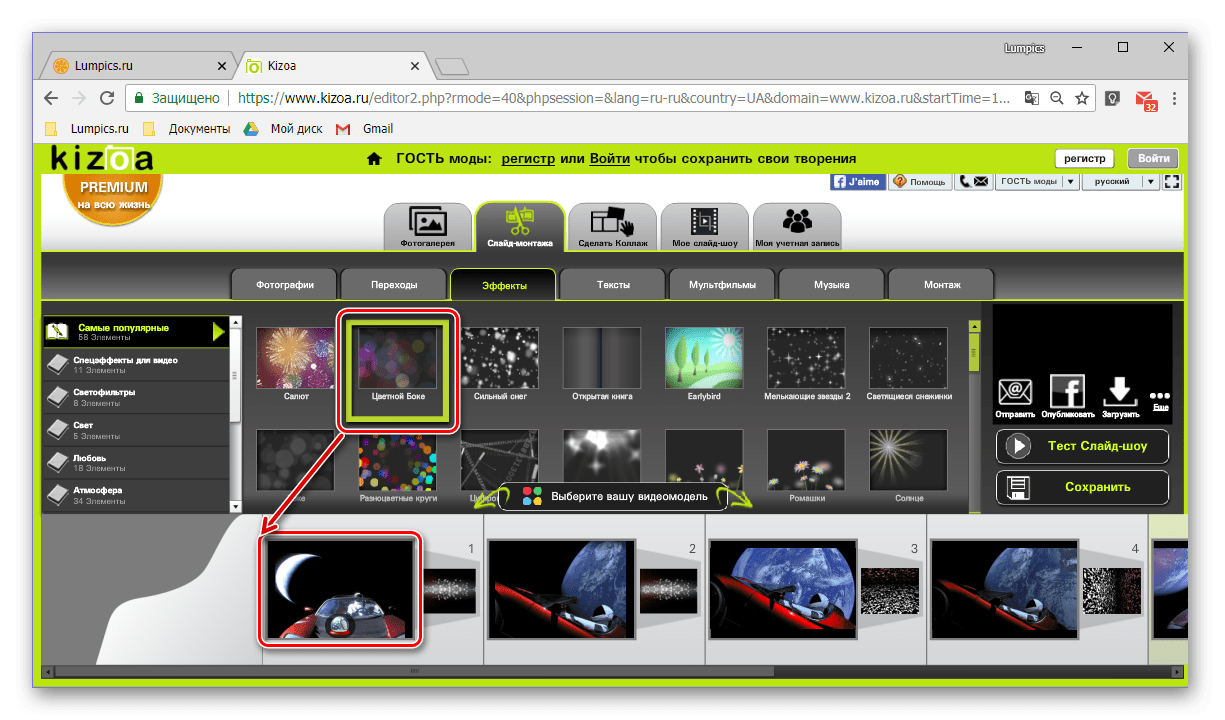Image resolution: width=1225 pixels, height=720 pixels.
Task: Click the регистр button
Action: pos(1085,158)
